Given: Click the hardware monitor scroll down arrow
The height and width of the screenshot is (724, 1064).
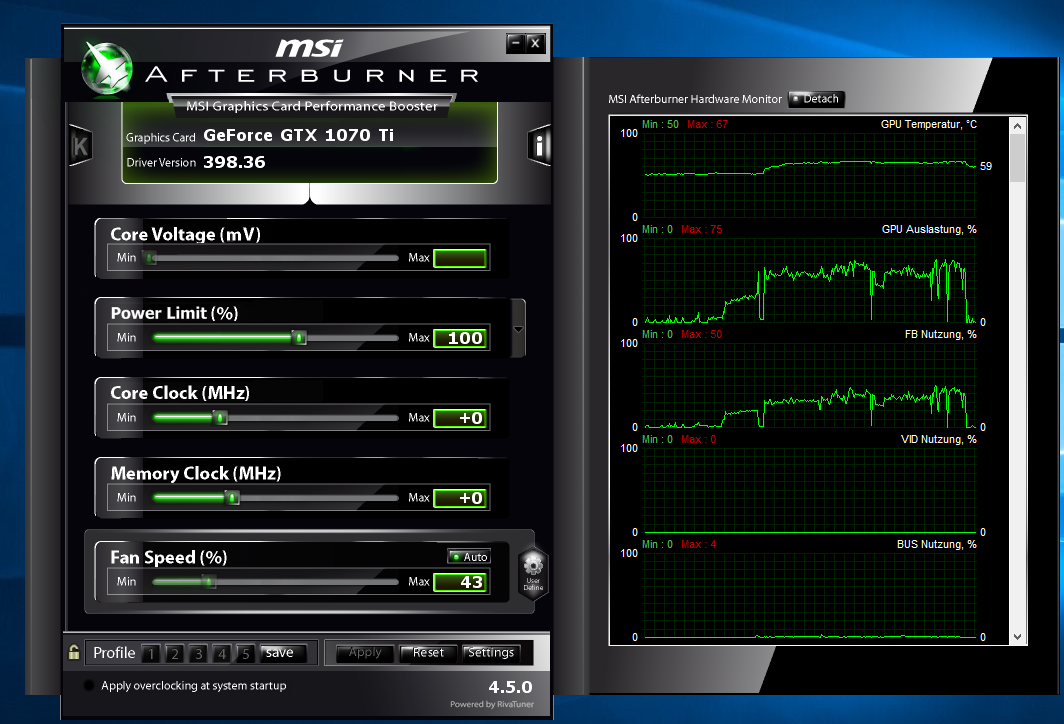Looking at the screenshot, I should pos(1016,636).
